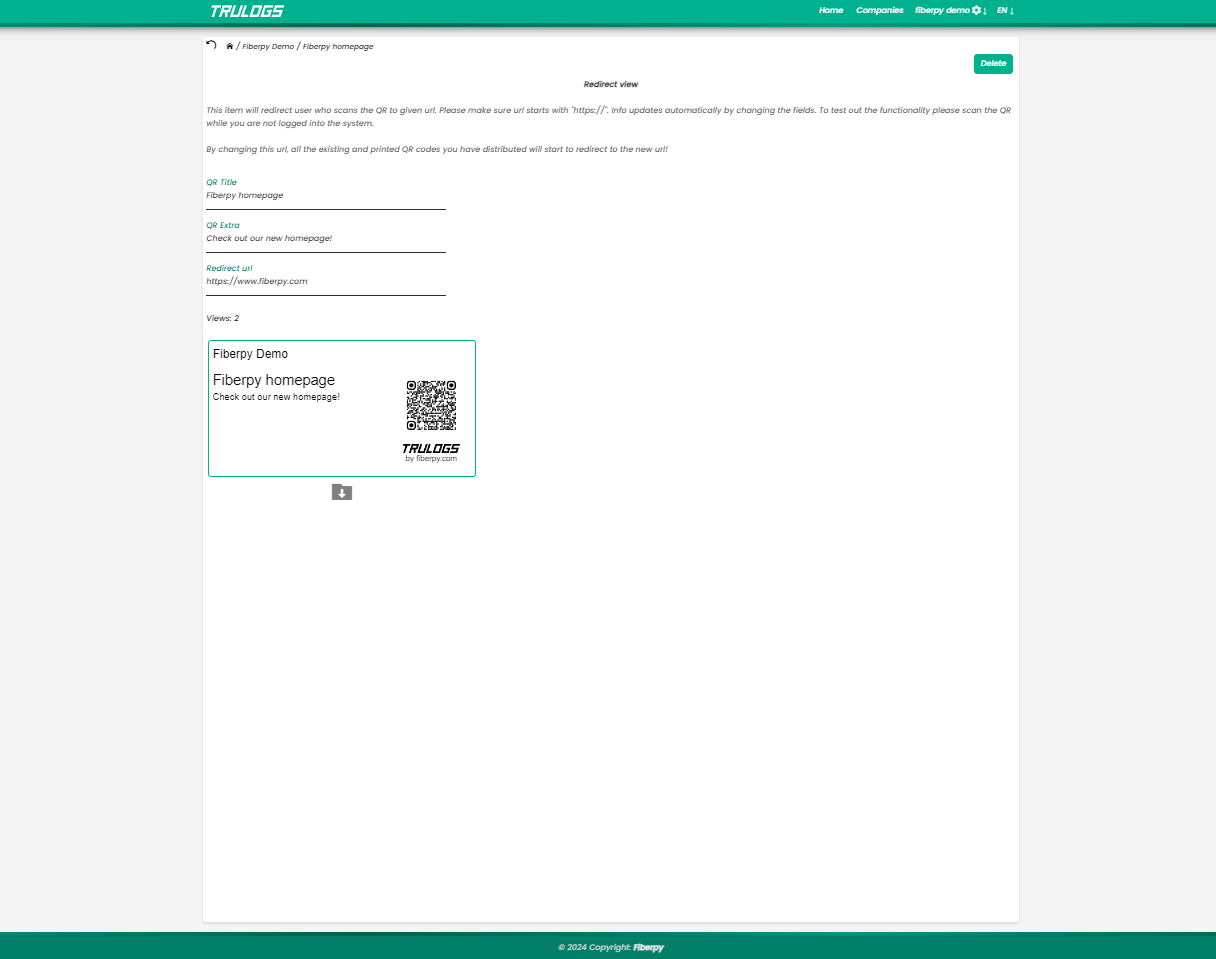Click the home icon in the breadcrumb
The width and height of the screenshot is (1216, 959).
[230, 47]
